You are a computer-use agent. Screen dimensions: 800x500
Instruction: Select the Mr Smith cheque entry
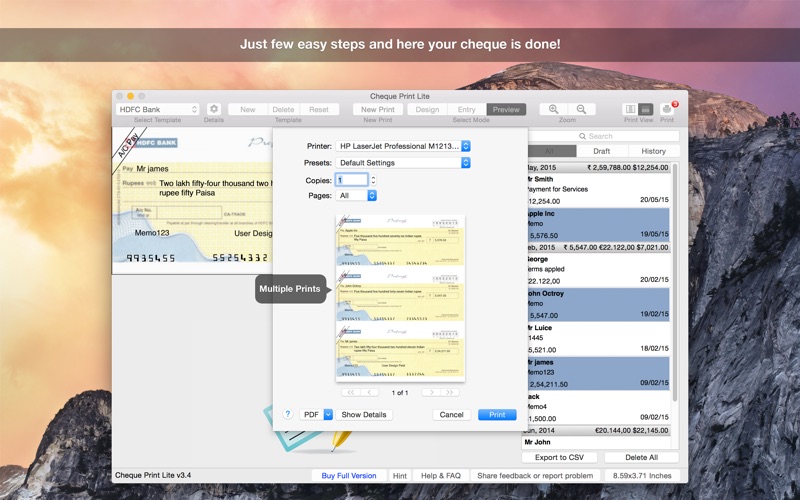(x=596, y=189)
